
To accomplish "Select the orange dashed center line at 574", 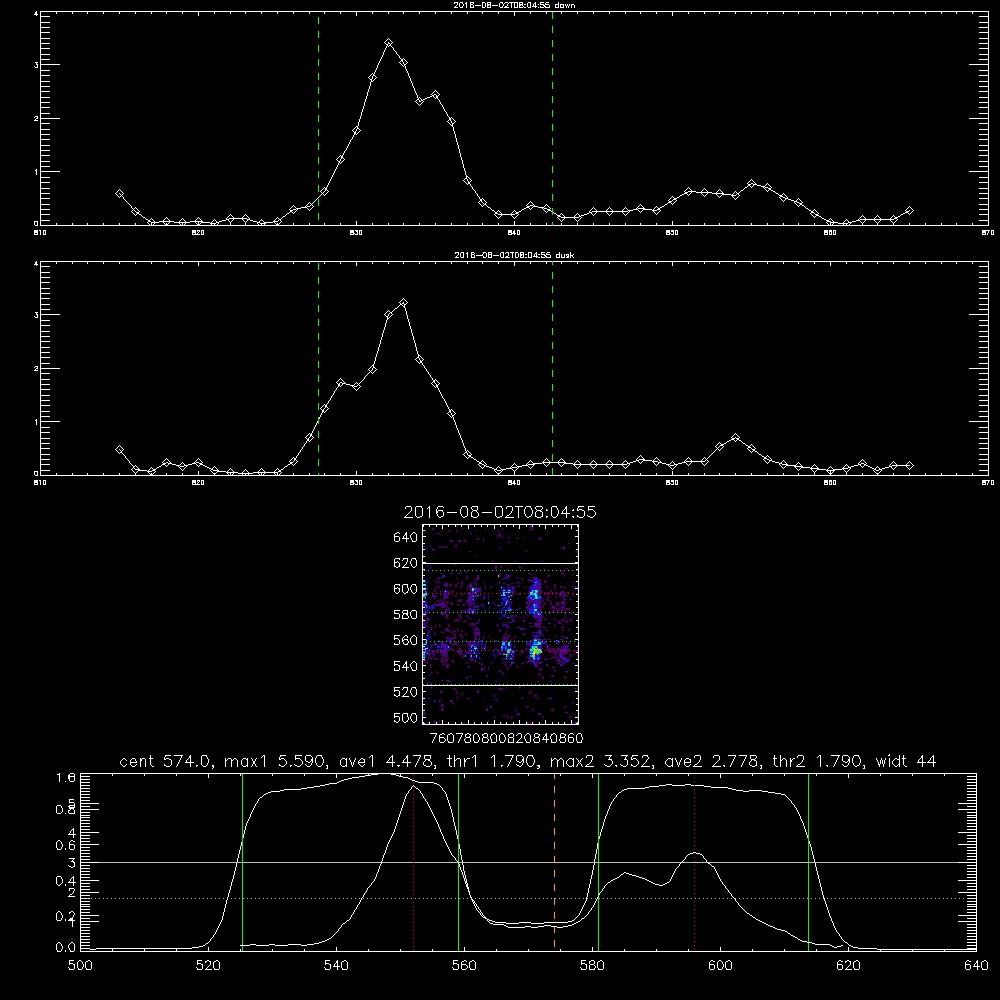I will tap(554, 861).
